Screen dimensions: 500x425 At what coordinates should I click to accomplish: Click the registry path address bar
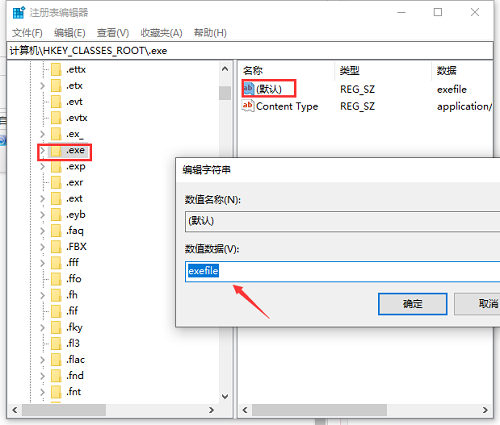click(250, 51)
